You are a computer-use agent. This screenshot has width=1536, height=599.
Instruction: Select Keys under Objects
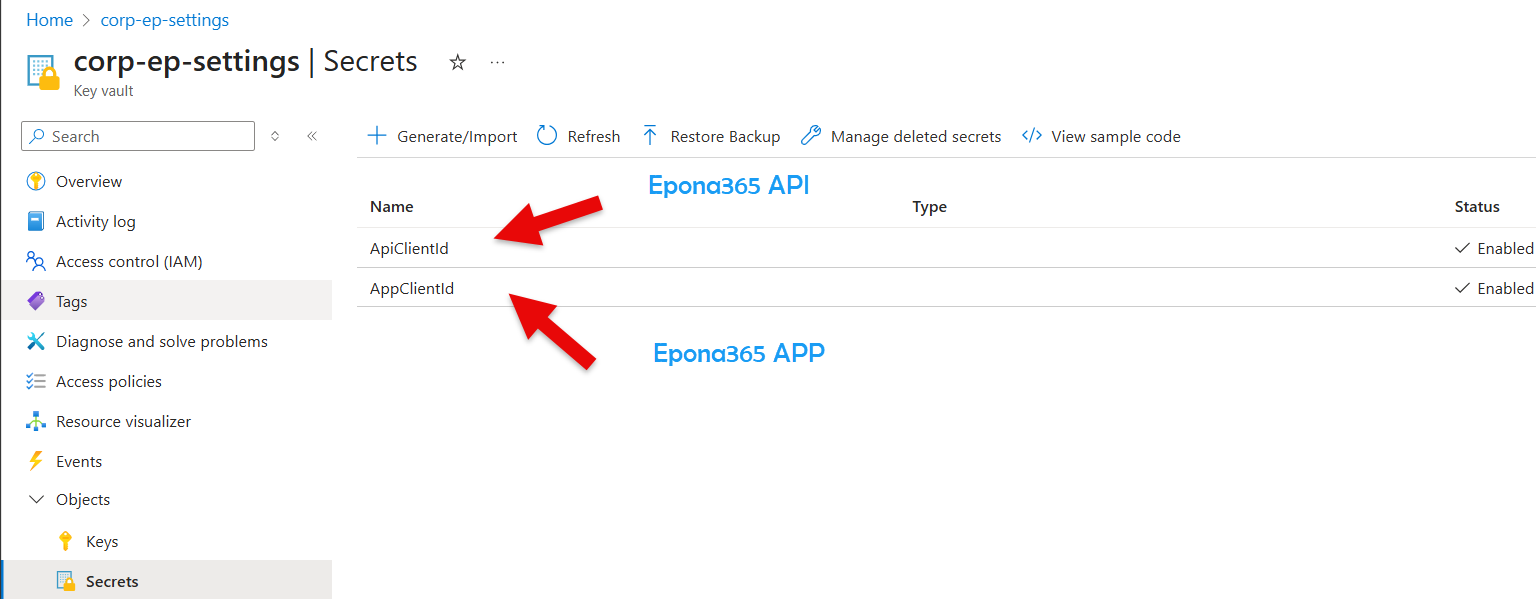(x=102, y=542)
